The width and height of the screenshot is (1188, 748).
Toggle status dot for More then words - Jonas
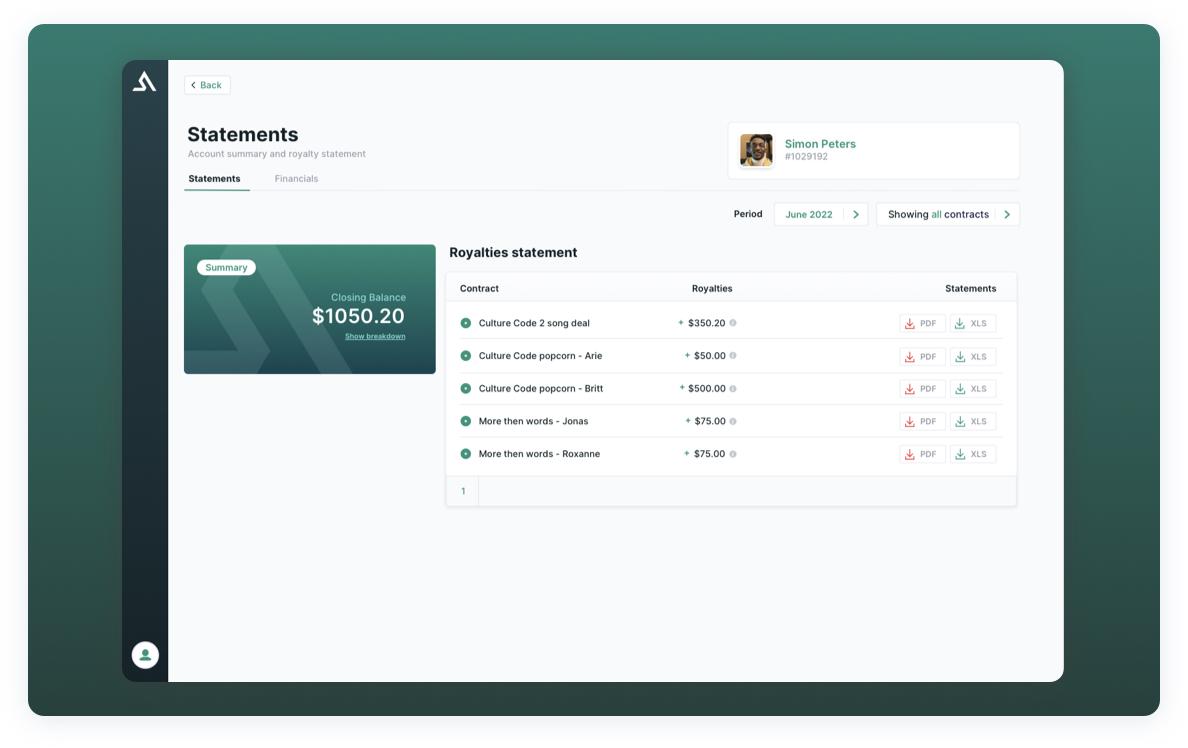465,421
